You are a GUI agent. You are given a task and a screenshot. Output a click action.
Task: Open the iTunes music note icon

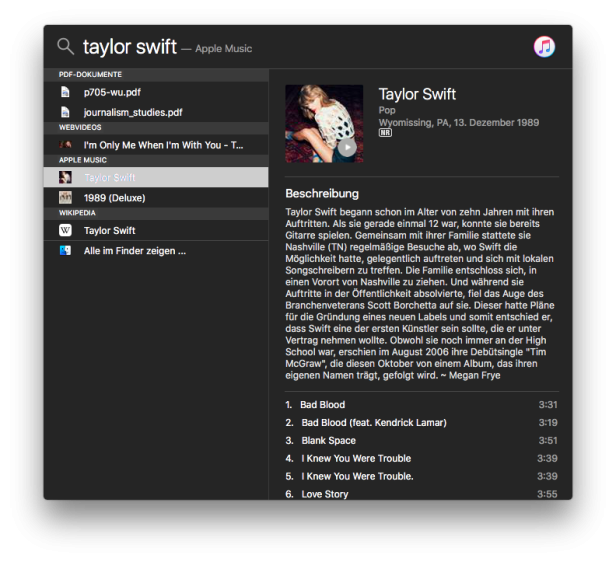[x=544, y=47]
